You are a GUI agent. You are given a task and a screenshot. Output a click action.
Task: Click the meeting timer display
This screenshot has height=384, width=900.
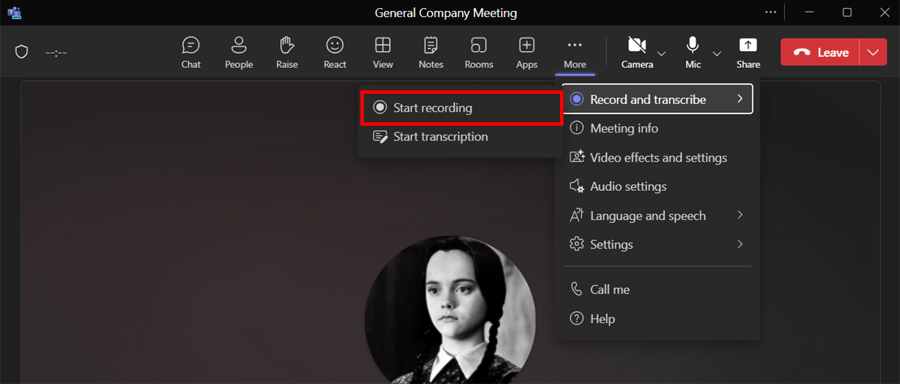click(x=56, y=53)
